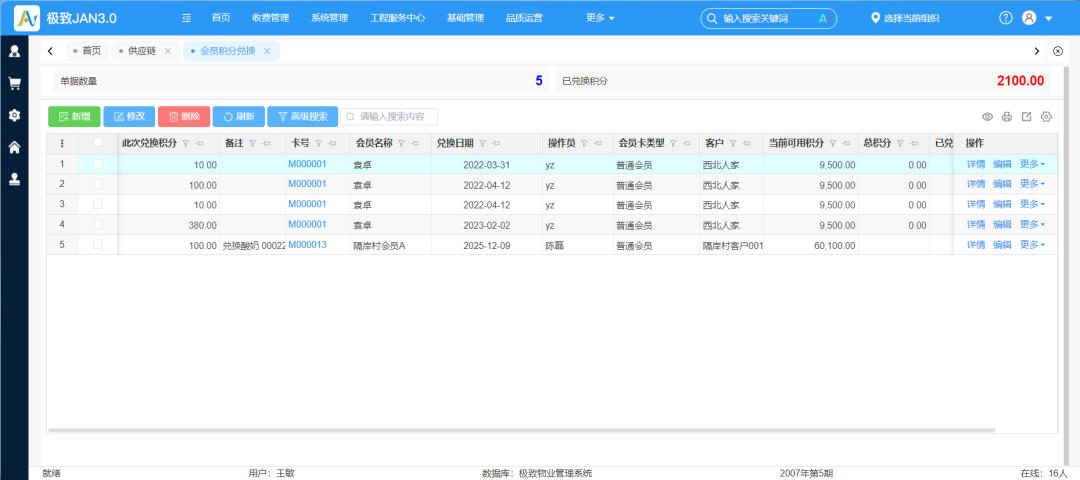The width and height of the screenshot is (1080, 480).
Task: Focus the 输入搜索关键词 search box
Action: pos(768,19)
